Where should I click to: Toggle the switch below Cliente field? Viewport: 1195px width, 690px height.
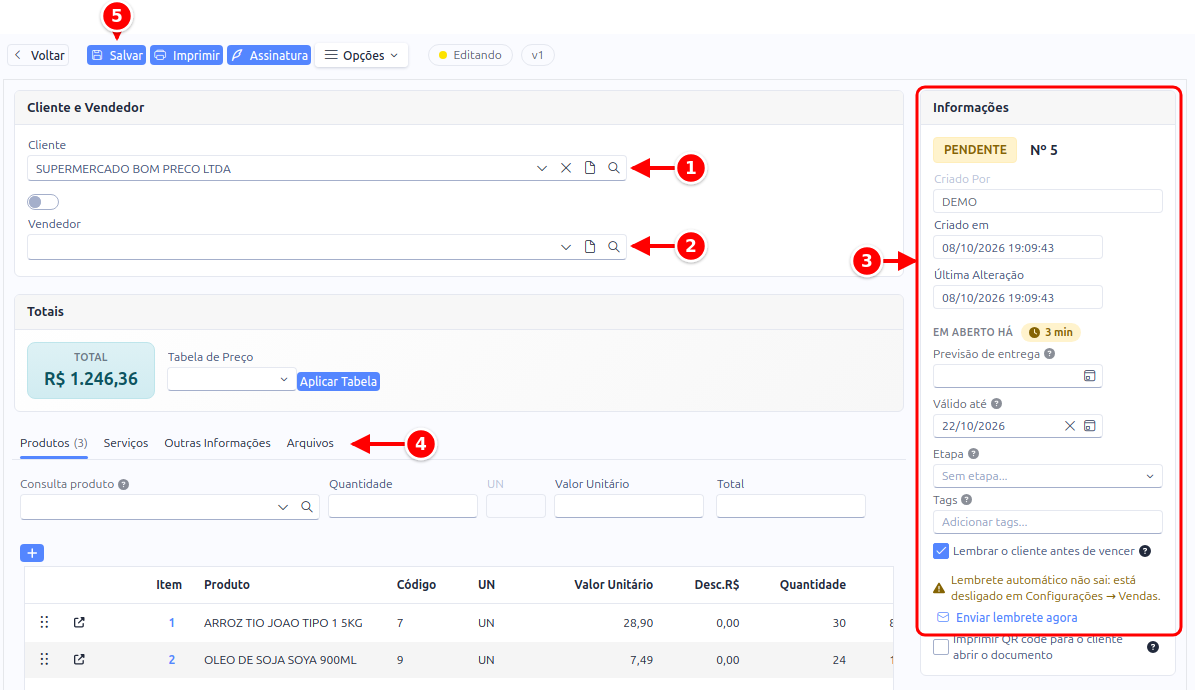coord(43,201)
